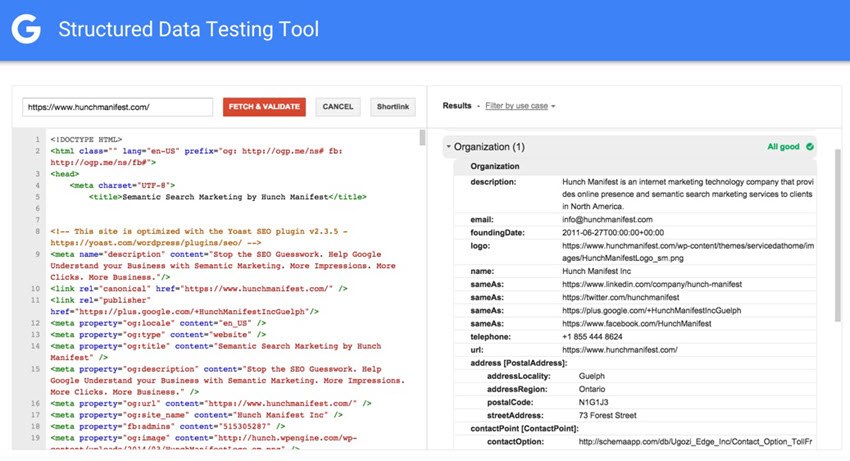Click the sameAs Google Plus URL
850x461 pixels.
click(651, 311)
